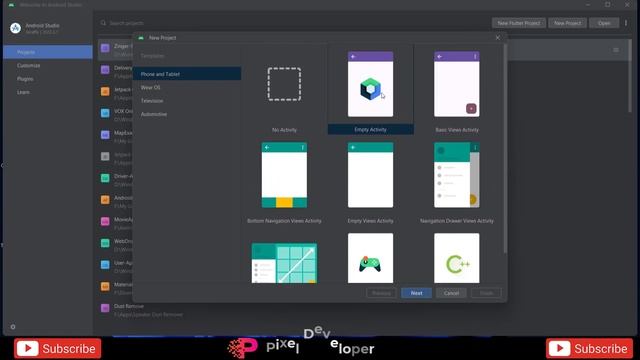Click the Cancel button in New Project
Viewport: 640px width, 360px height.
(451, 293)
